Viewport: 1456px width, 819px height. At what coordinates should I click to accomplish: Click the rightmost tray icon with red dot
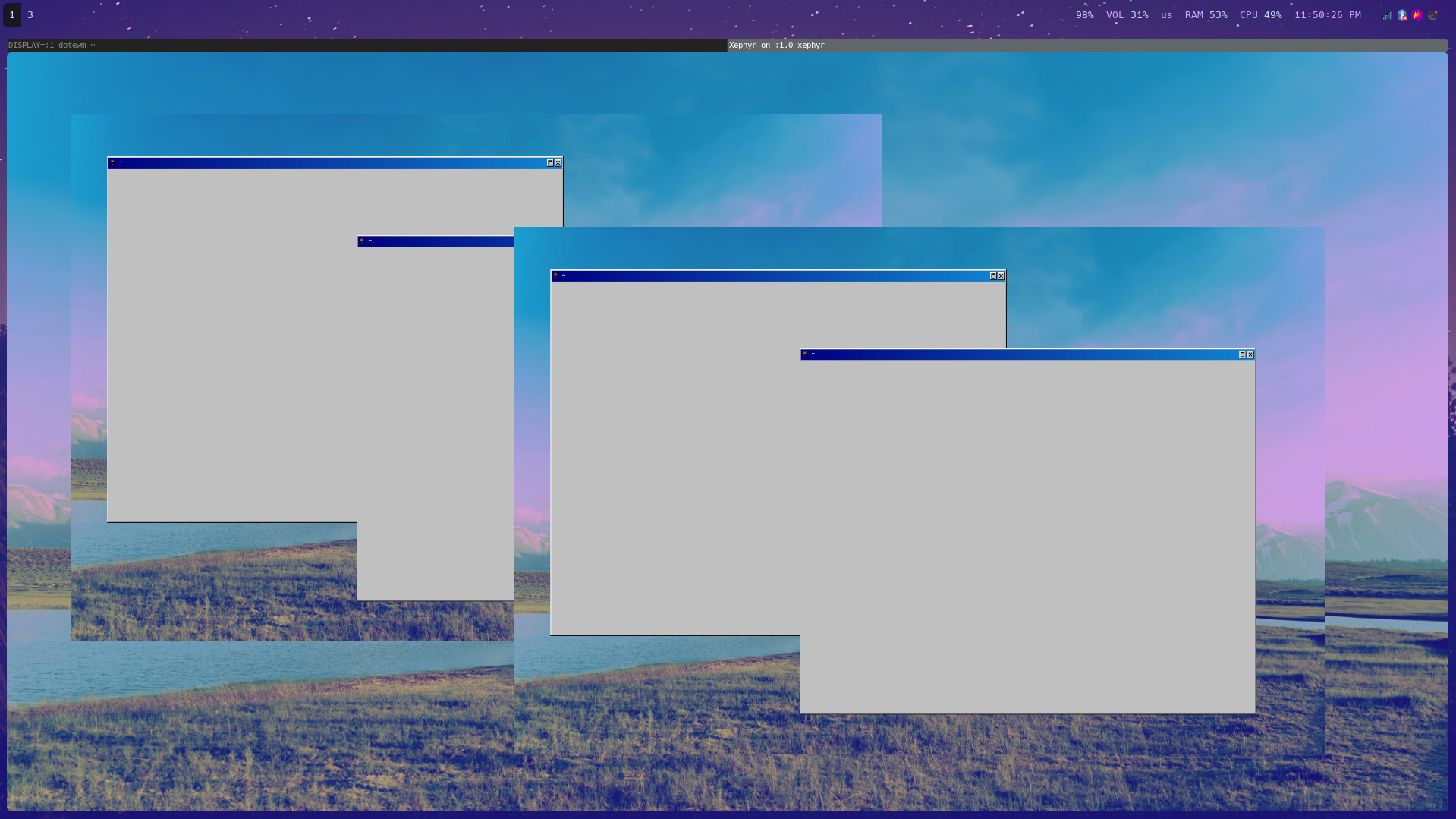pos(1432,15)
